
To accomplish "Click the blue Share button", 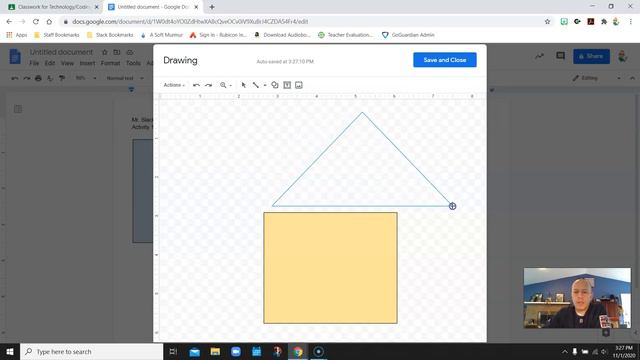I will coord(591,56).
